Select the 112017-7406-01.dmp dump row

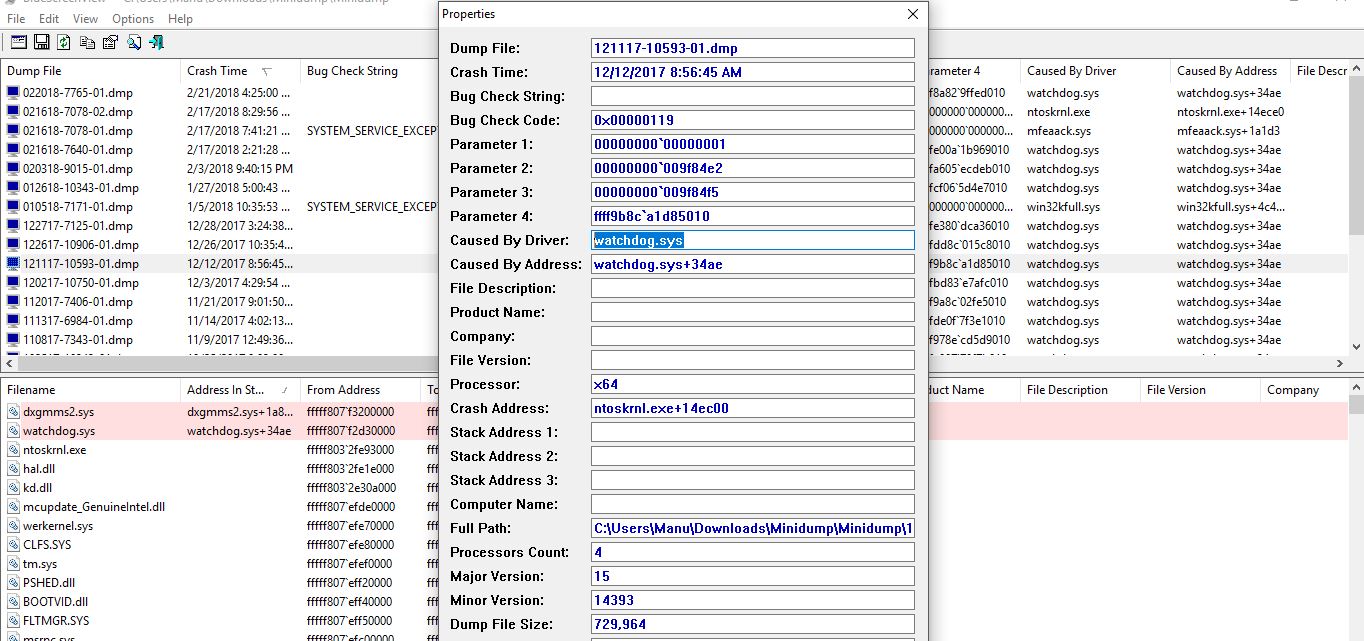[x=220, y=302]
